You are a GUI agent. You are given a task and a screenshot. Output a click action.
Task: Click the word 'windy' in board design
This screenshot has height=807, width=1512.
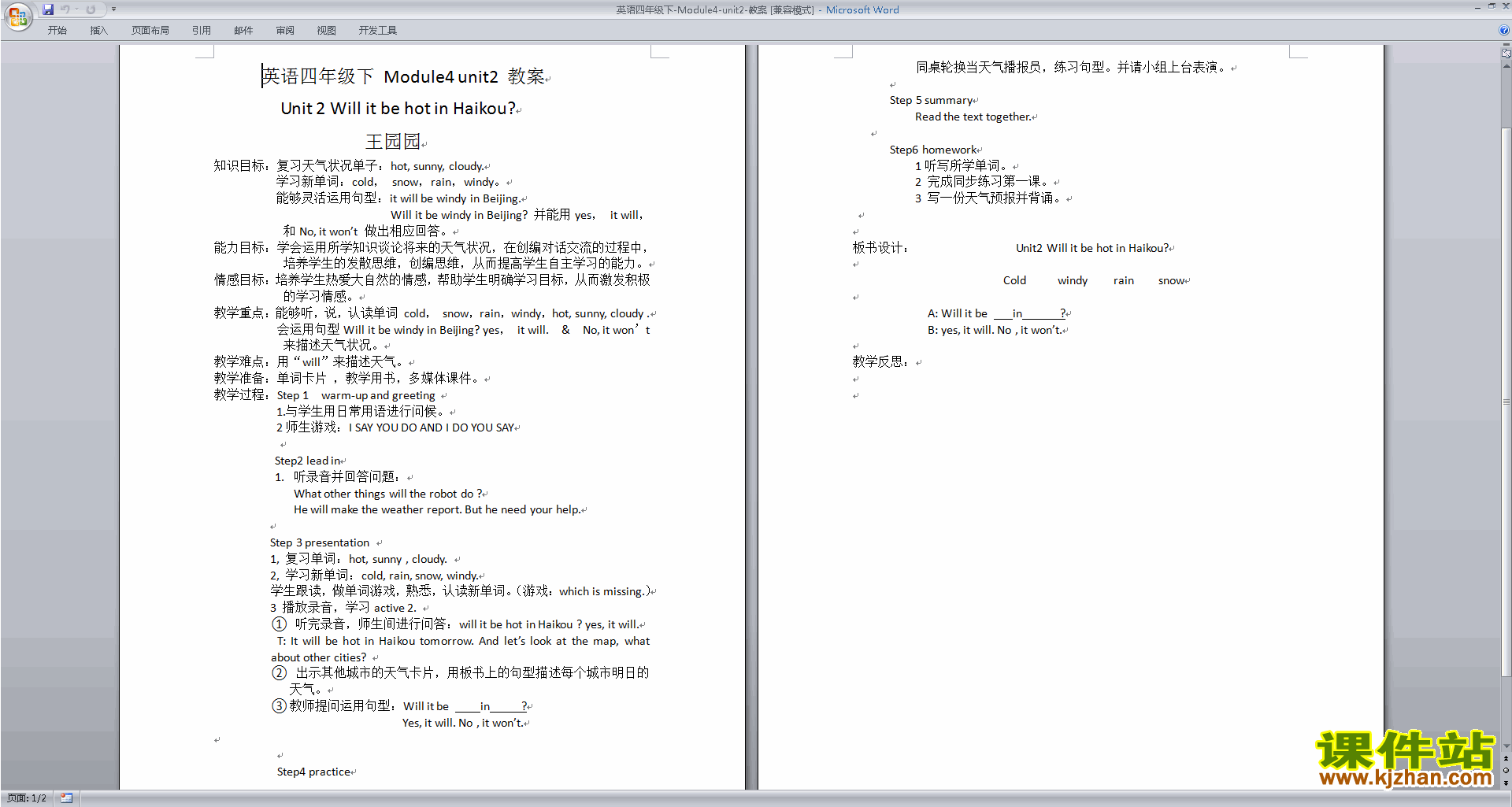click(x=1073, y=280)
